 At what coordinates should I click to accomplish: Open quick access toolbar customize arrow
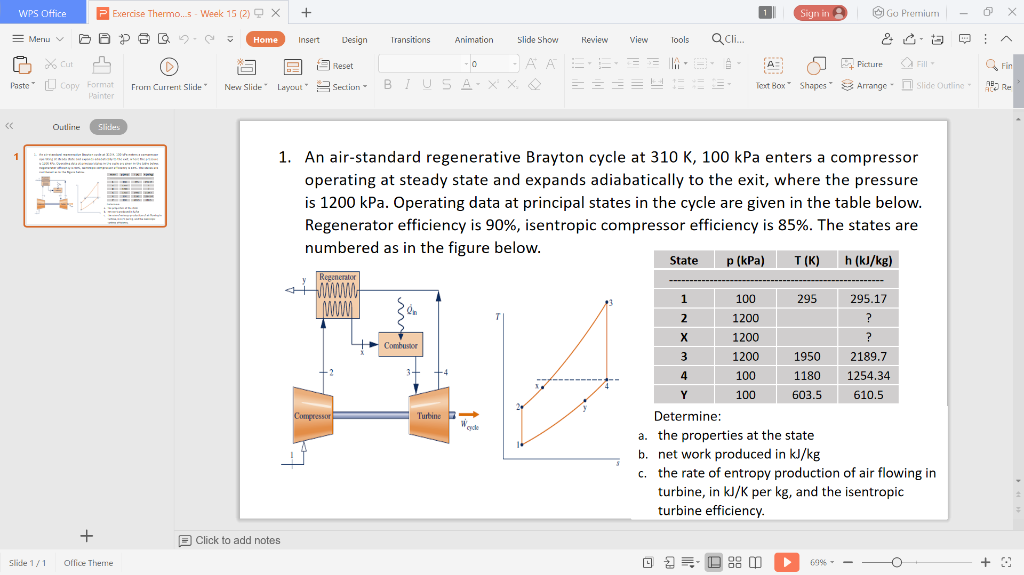click(x=230, y=39)
